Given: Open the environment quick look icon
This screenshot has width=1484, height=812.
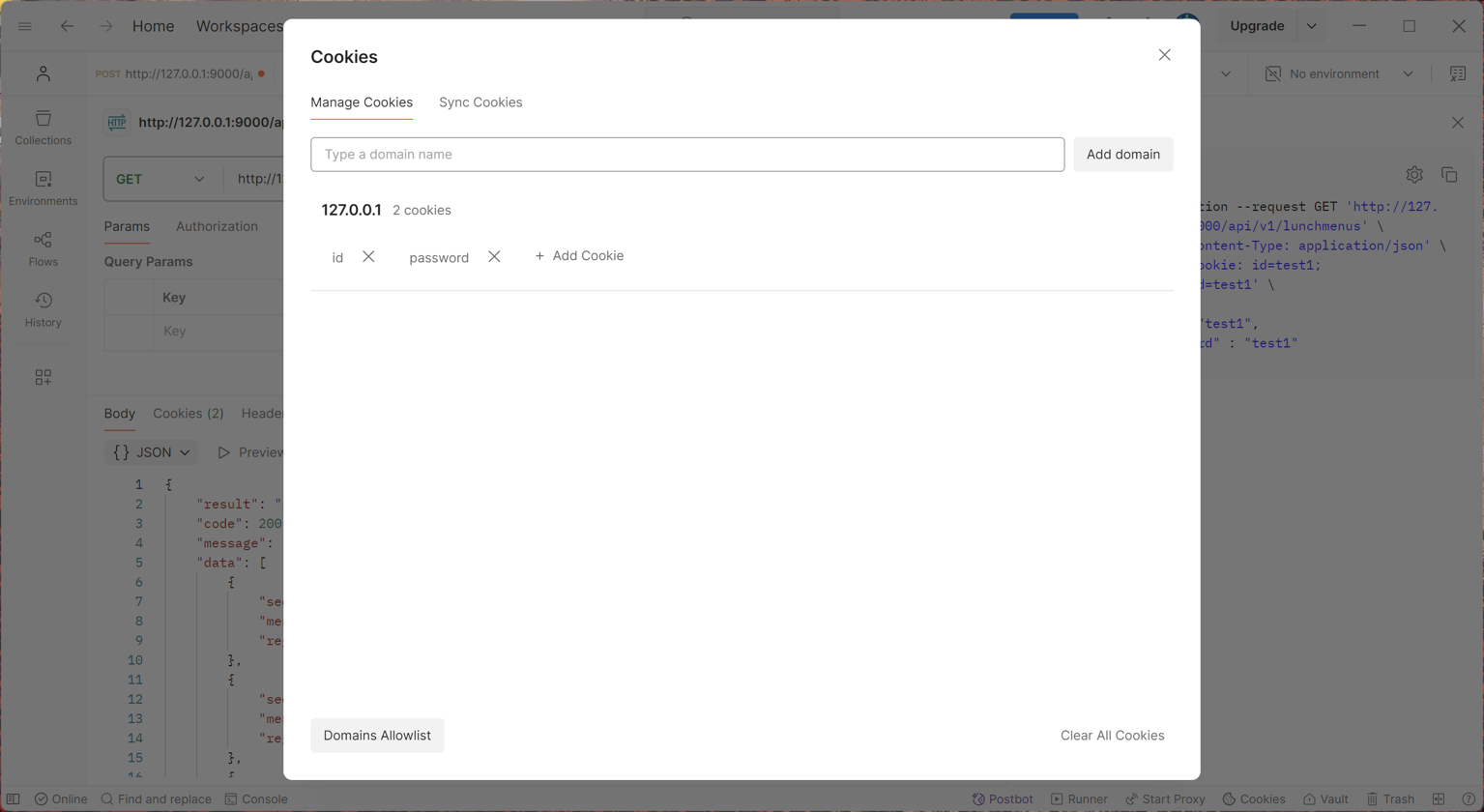Looking at the screenshot, I should pyautogui.click(x=1458, y=73).
